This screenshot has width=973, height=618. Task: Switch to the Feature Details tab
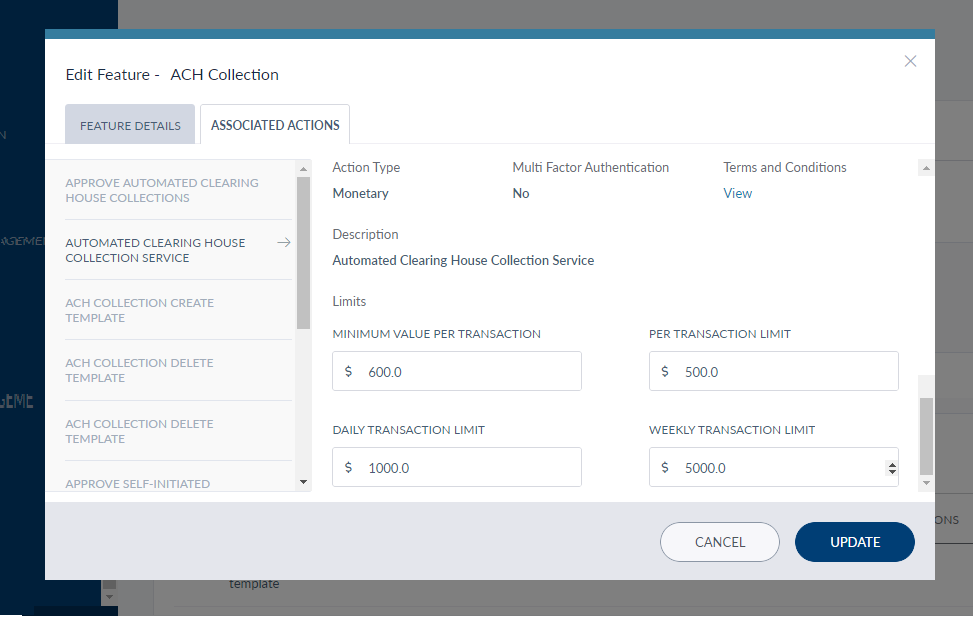(x=130, y=125)
